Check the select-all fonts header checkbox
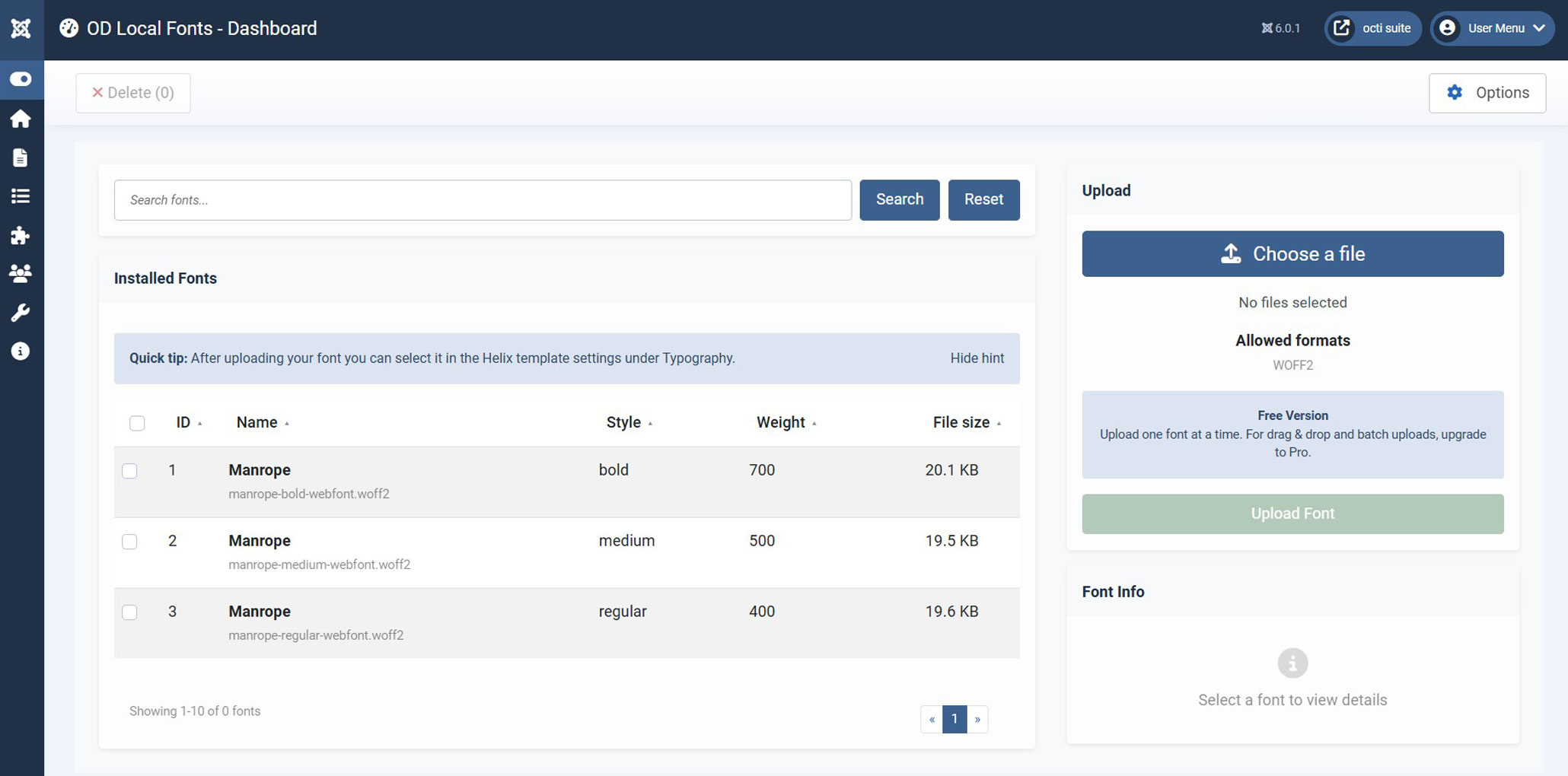 (x=137, y=423)
